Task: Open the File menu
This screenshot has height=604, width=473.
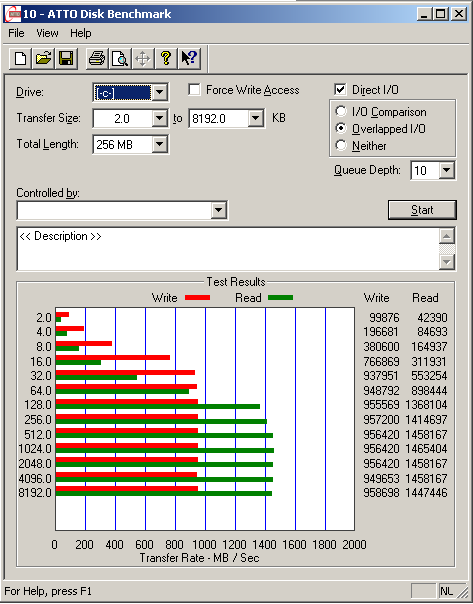Action: (x=16, y=34)
